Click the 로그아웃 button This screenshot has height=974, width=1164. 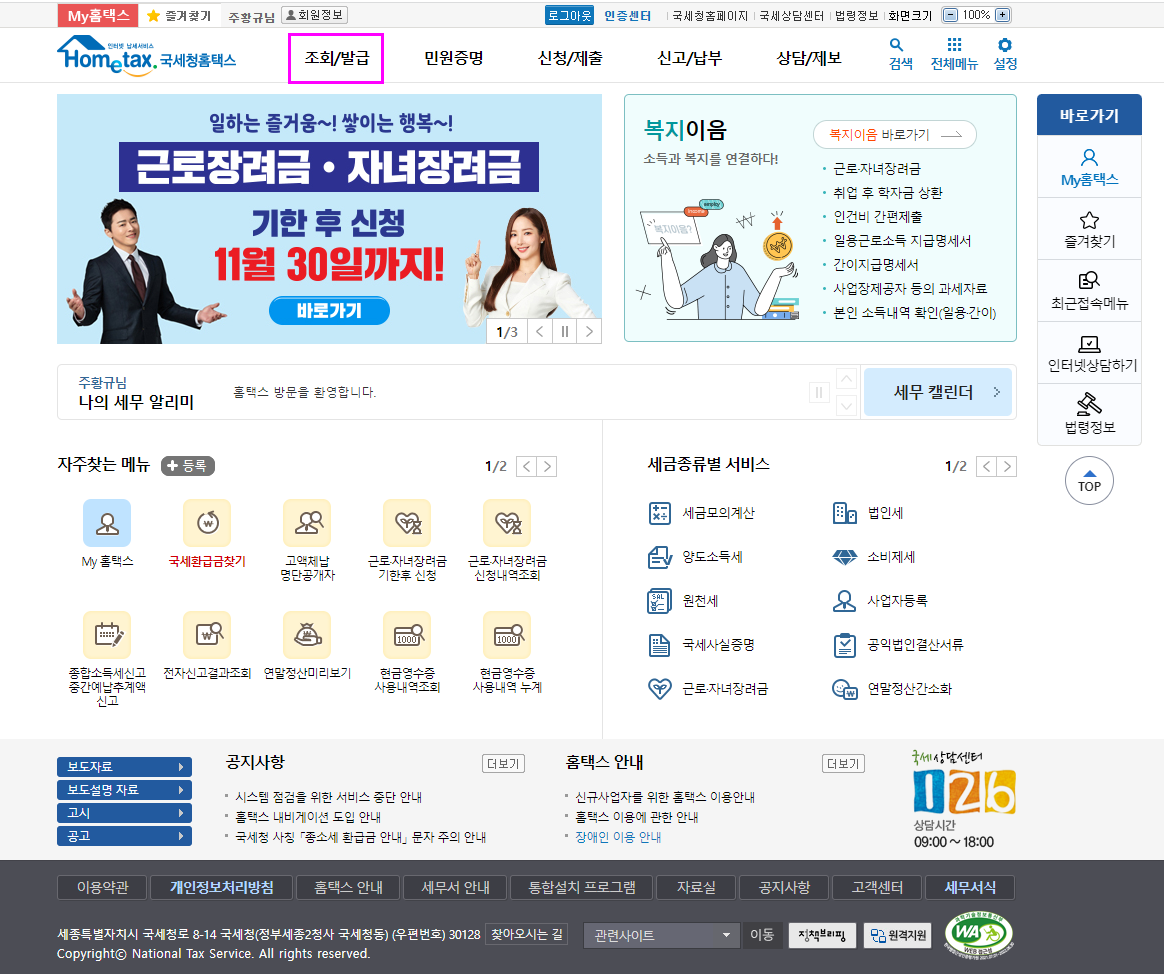(569, 16)
